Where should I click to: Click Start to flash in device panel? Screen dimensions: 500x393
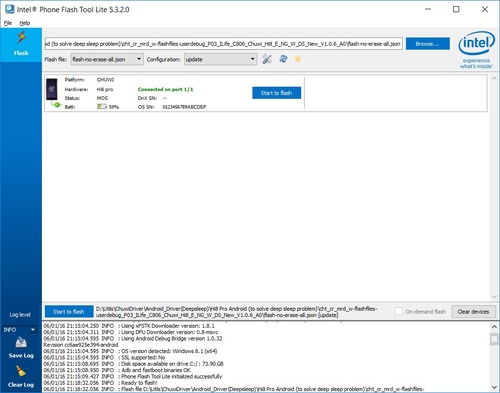(276, 93)
